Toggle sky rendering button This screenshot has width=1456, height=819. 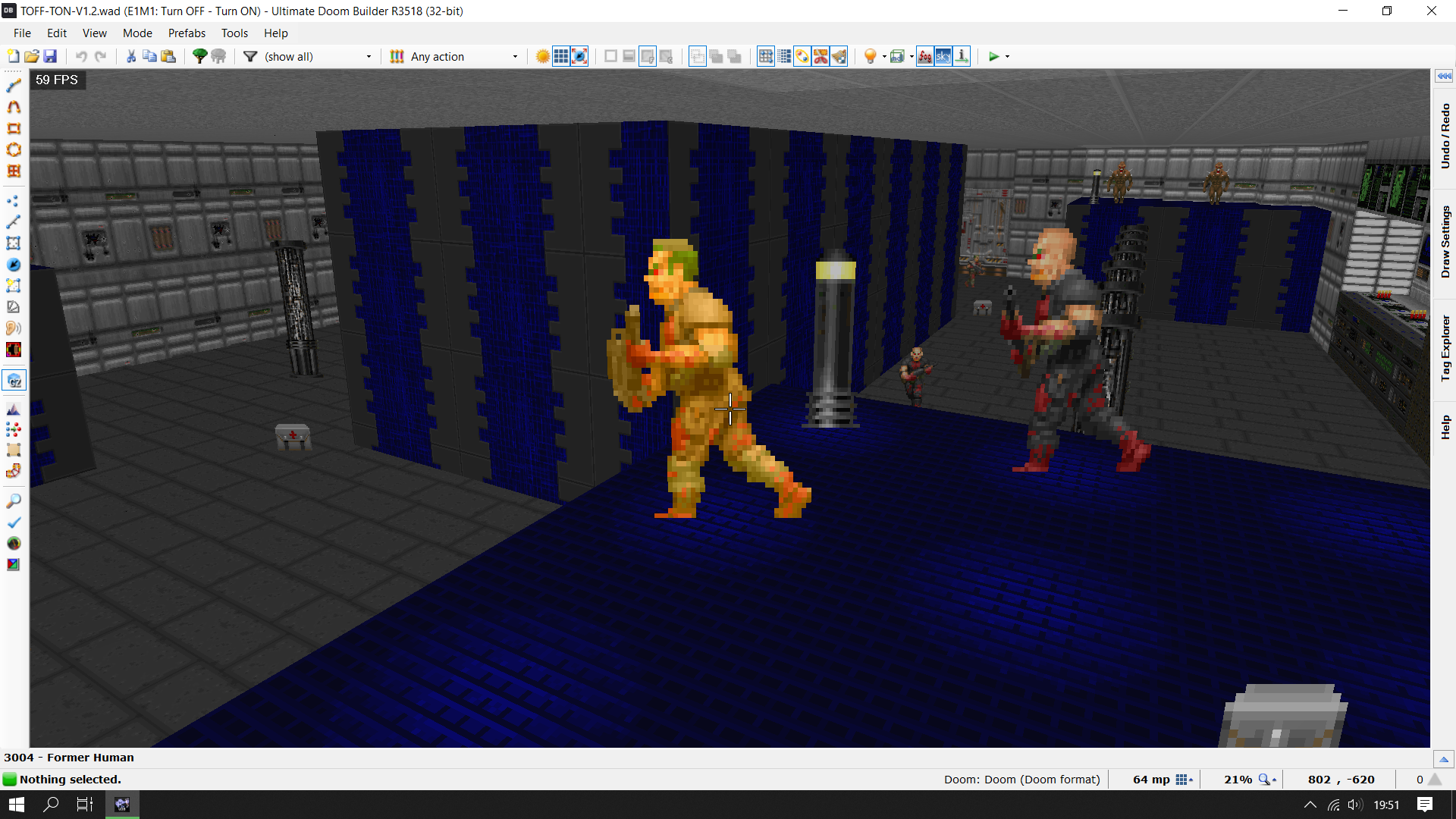point(943,56)
